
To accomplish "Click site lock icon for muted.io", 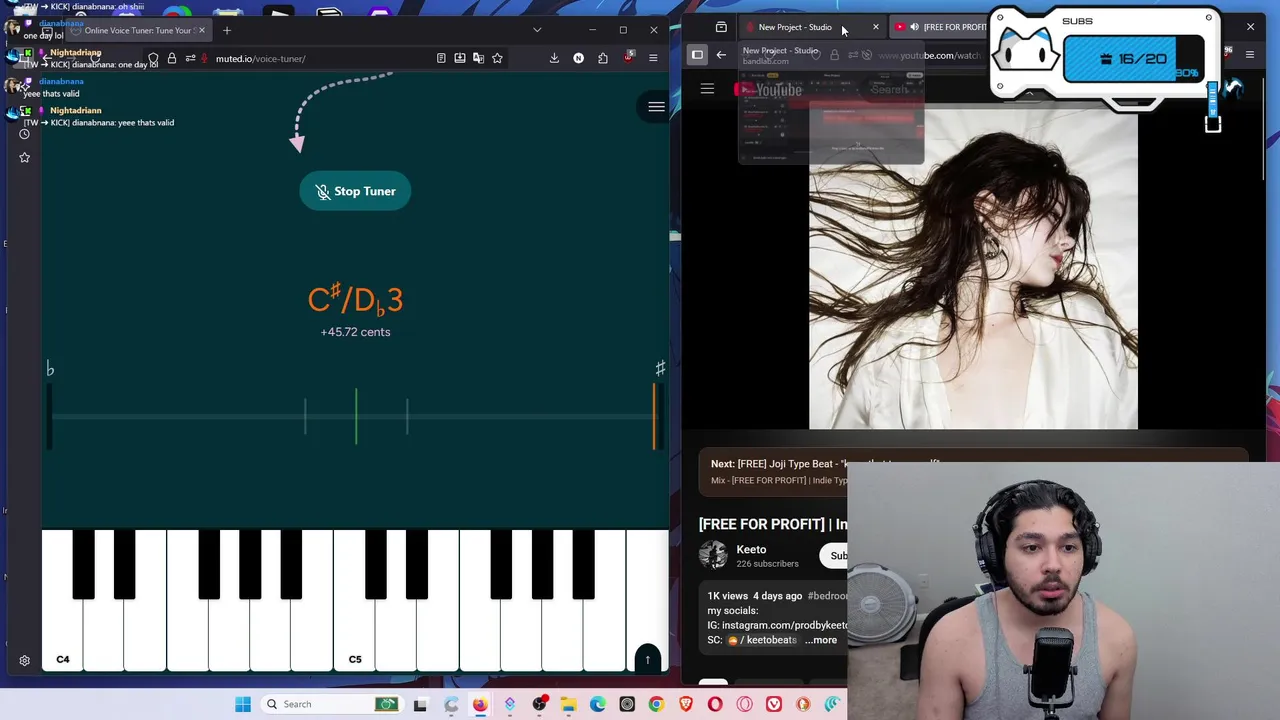I will pos(172,58).
